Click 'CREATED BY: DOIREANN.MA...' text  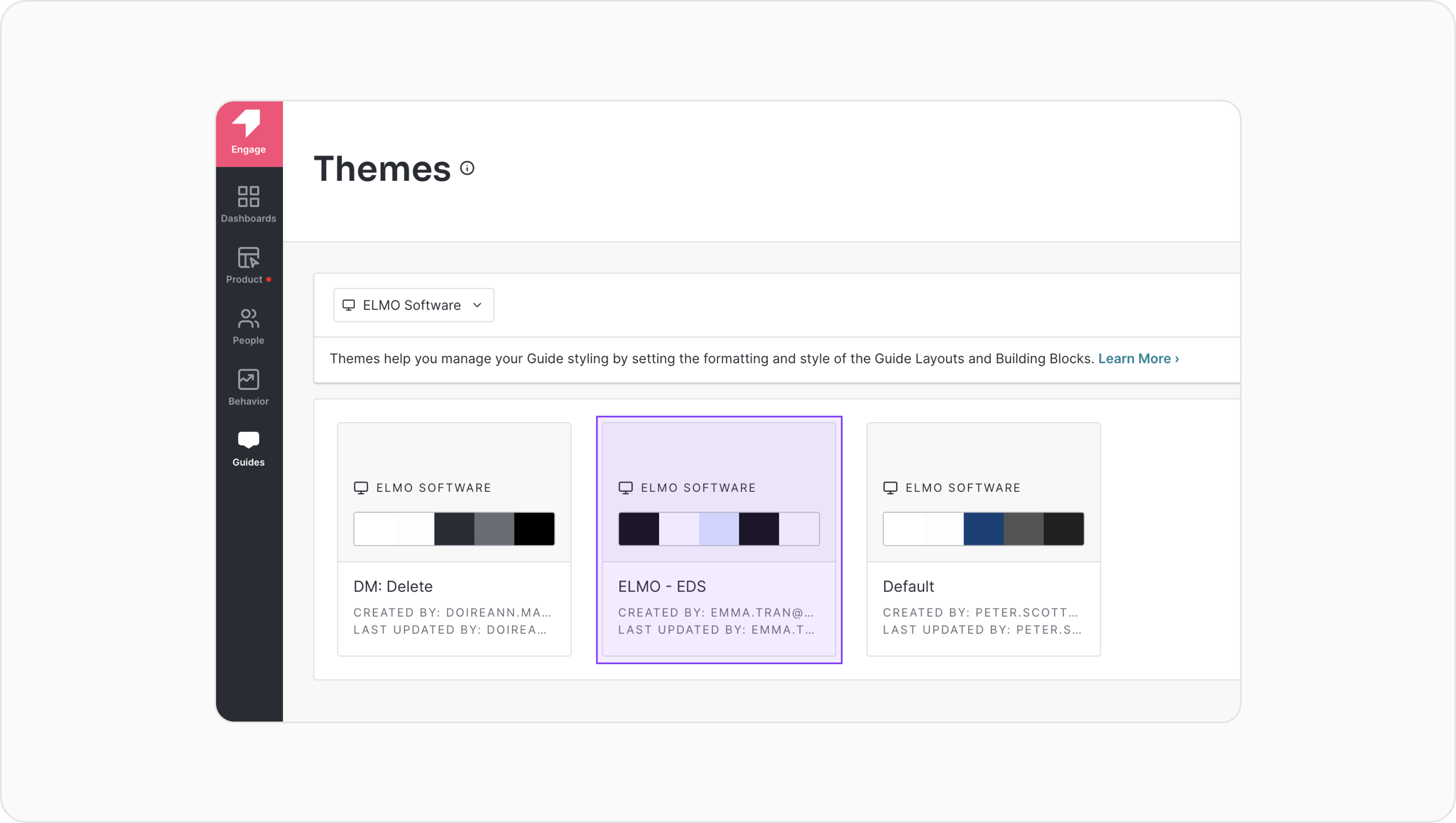452,612
